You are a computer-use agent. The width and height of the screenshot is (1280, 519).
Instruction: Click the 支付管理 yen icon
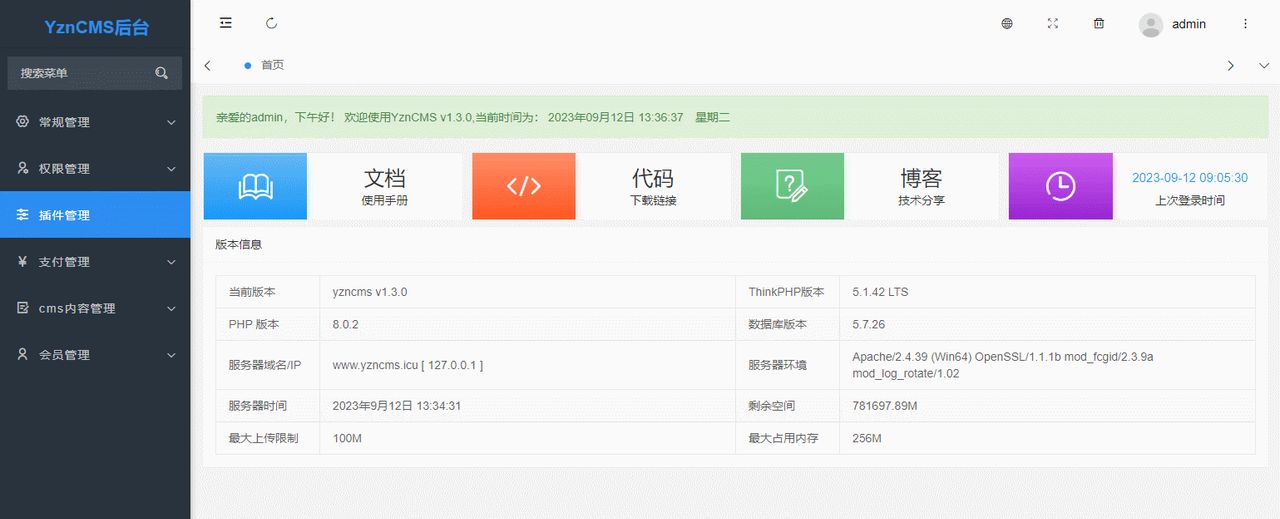click(x=23, y=261)
